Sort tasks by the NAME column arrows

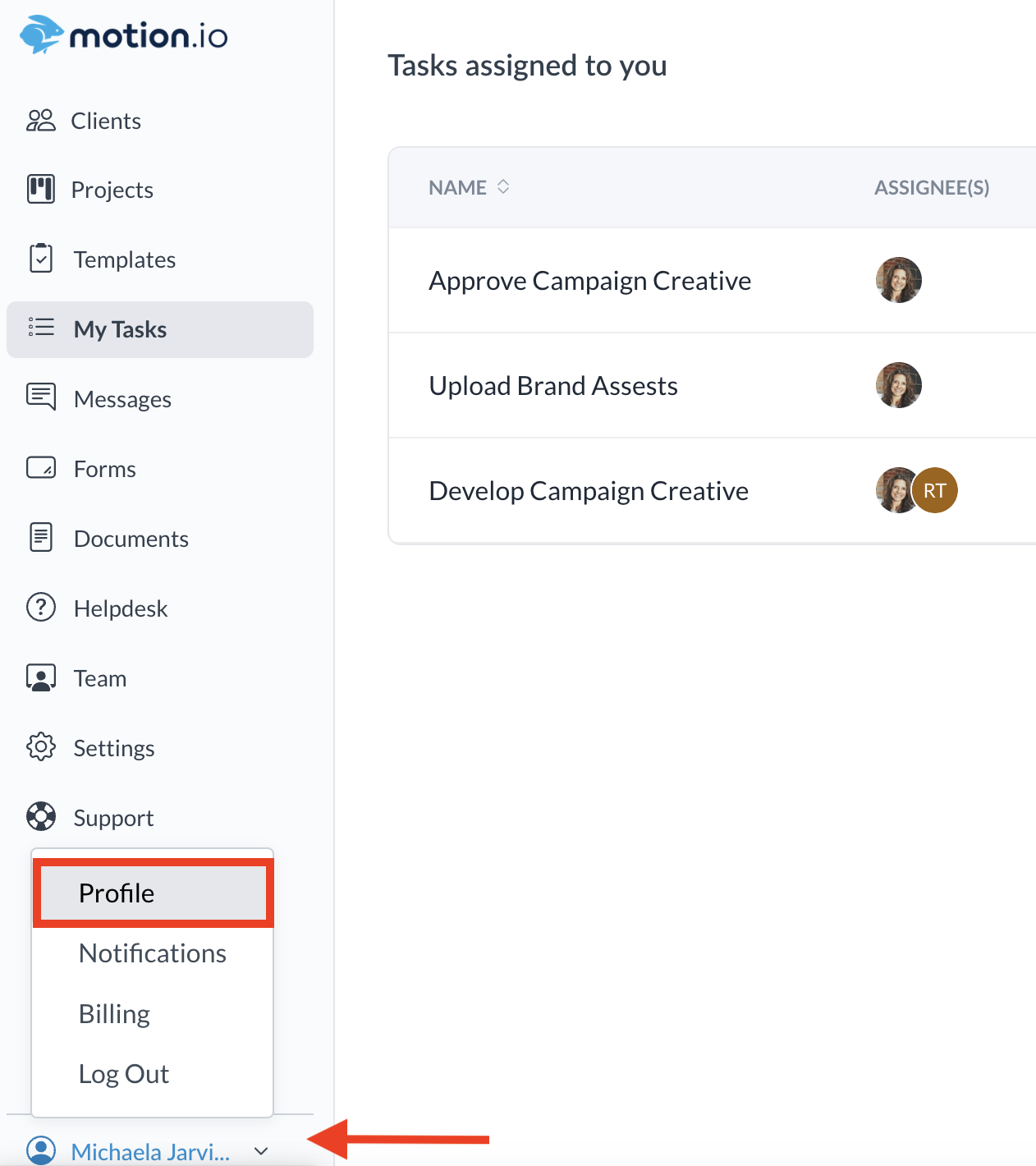[x=503, y=187]
